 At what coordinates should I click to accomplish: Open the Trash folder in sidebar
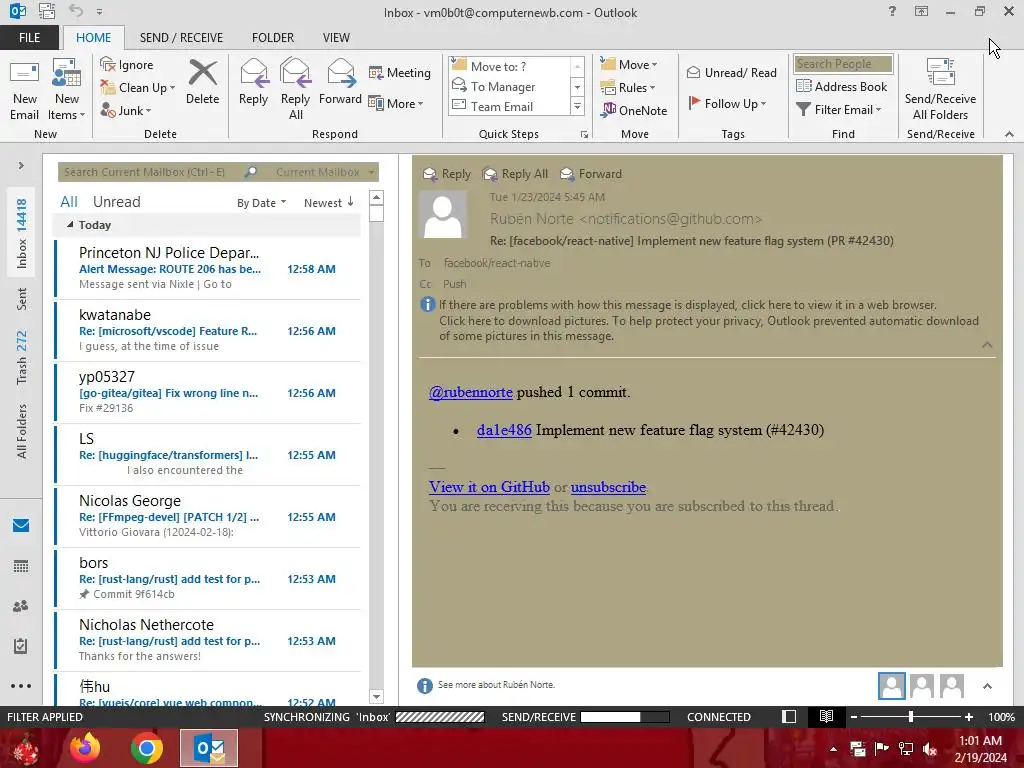[x=22, y=357]
